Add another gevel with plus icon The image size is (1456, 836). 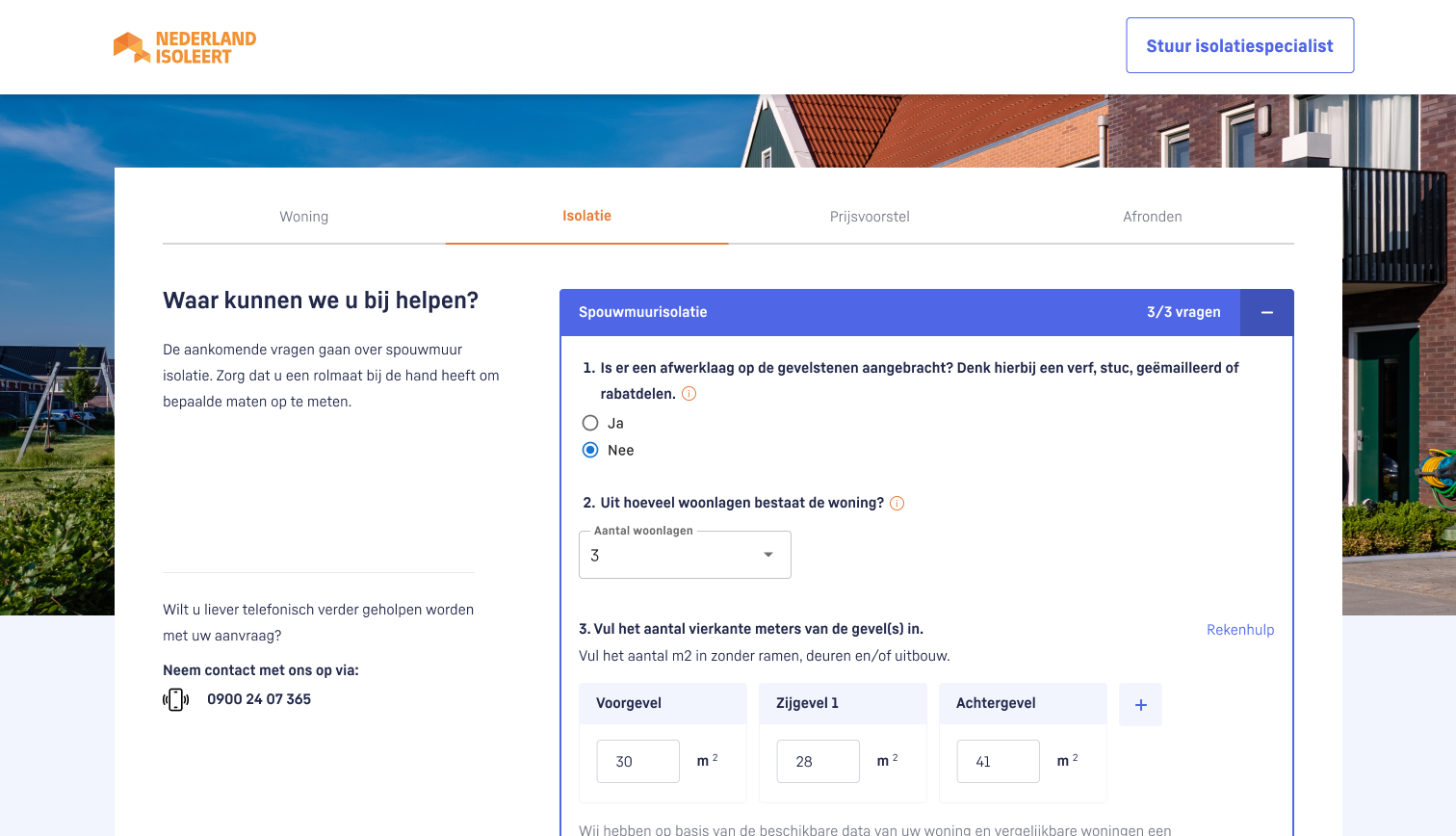(1140, 705)
